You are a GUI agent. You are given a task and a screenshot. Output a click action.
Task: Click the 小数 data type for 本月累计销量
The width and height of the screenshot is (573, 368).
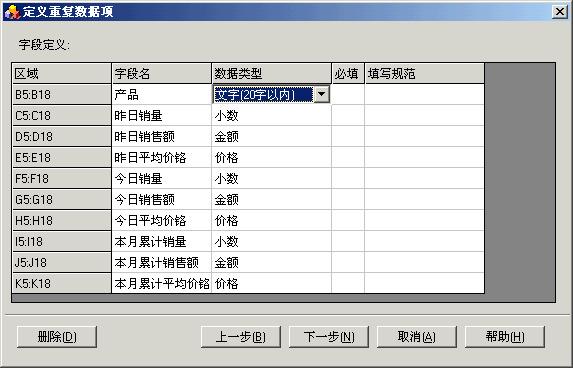[x=272, y=242]
